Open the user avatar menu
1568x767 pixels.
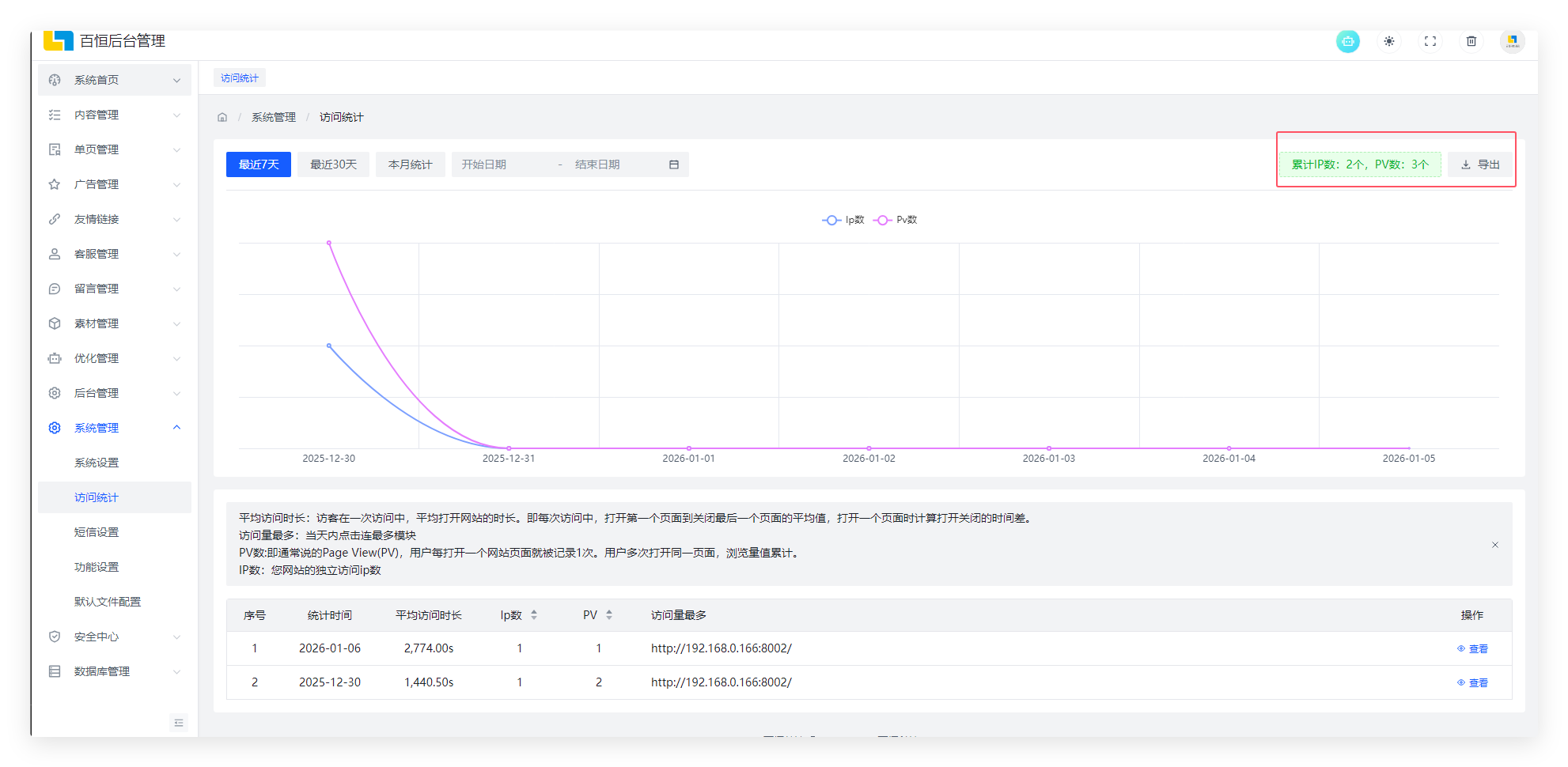(x=1512, y=41)
